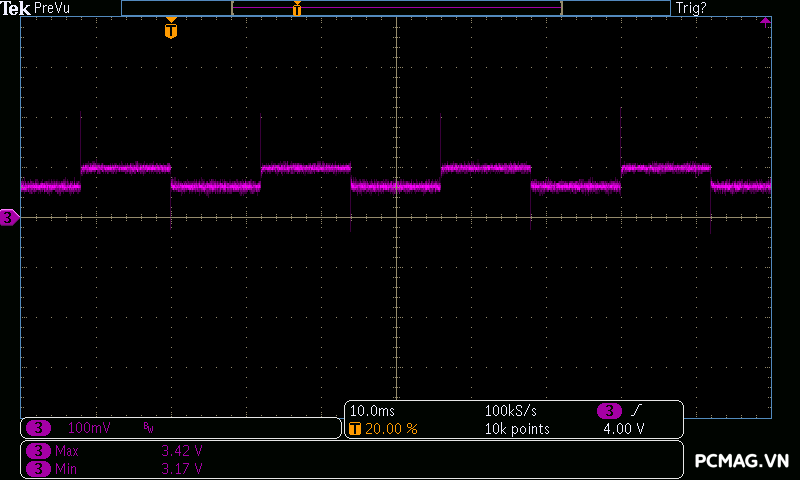This screenshot has height=480, width=800.
Task: Select the channel 3 badge beside 100mV
Action: click(39, 428)
